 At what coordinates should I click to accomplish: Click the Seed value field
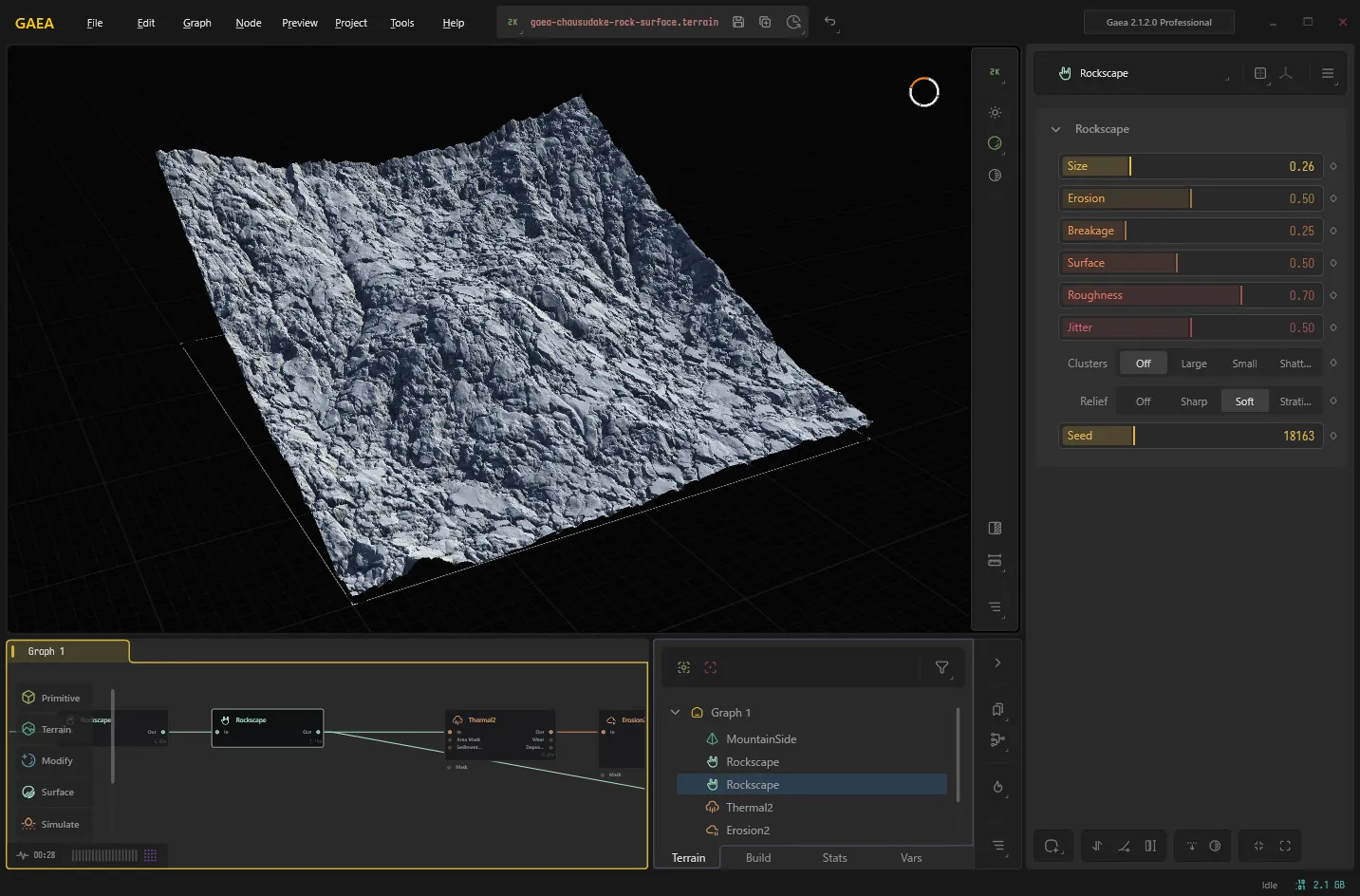[1191, 436]
